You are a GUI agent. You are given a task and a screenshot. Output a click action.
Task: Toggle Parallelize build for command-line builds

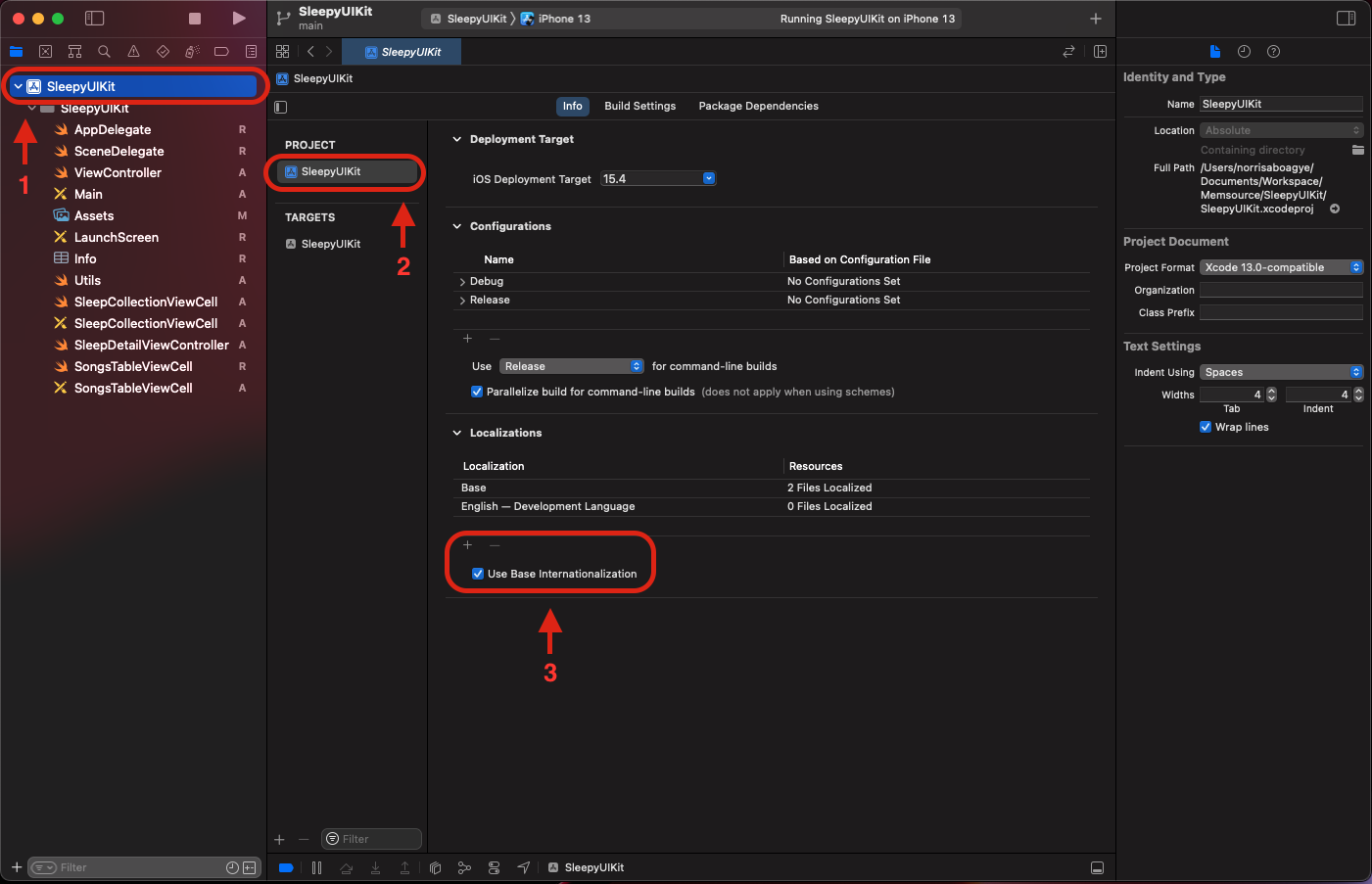[x=477, y=392]
